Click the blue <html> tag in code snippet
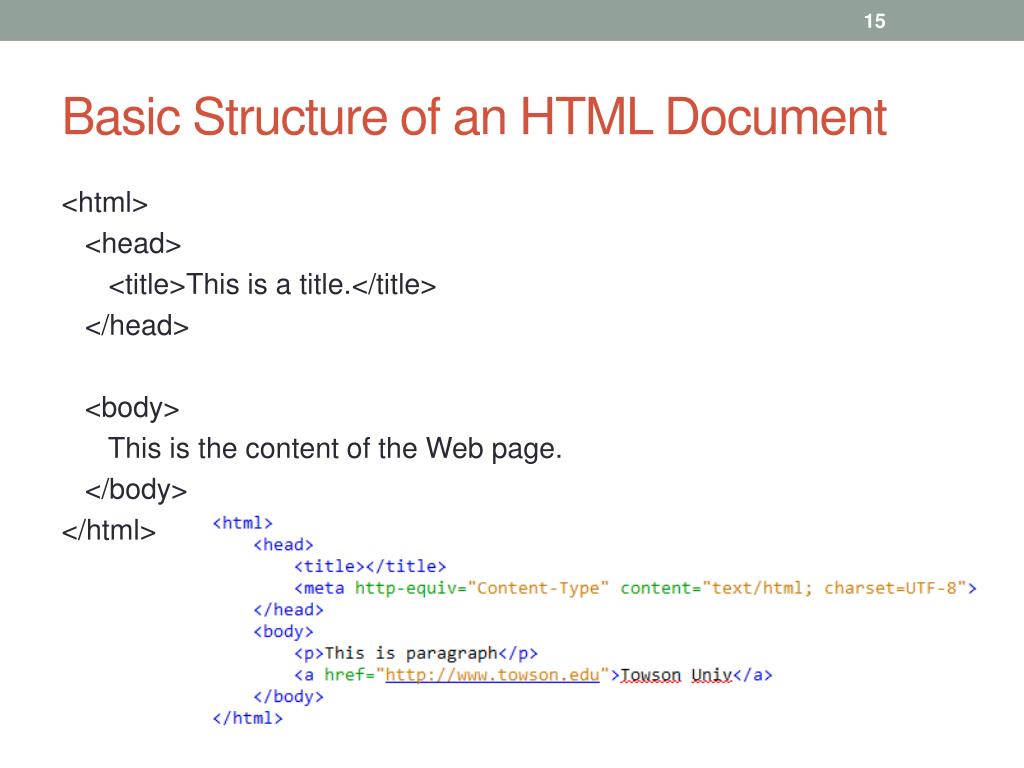 [x=242, y=523]
